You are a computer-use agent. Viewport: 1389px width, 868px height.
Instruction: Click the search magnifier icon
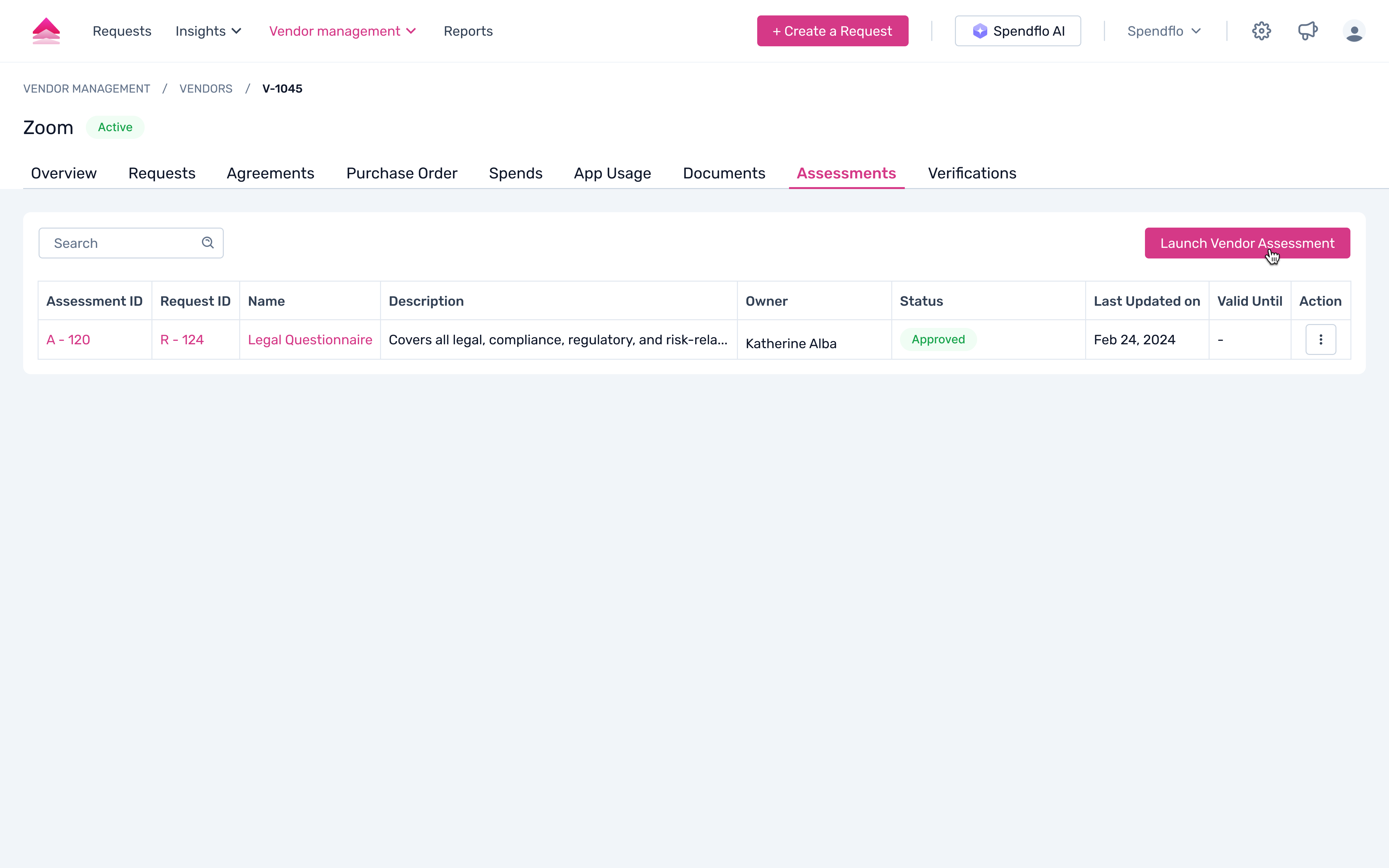tap(208, 243)
